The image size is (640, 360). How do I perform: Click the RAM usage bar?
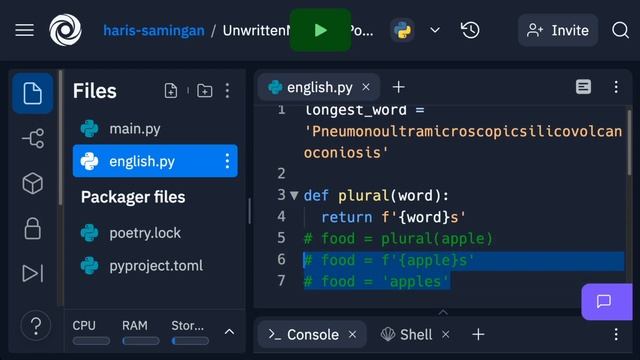pos(141,341)
